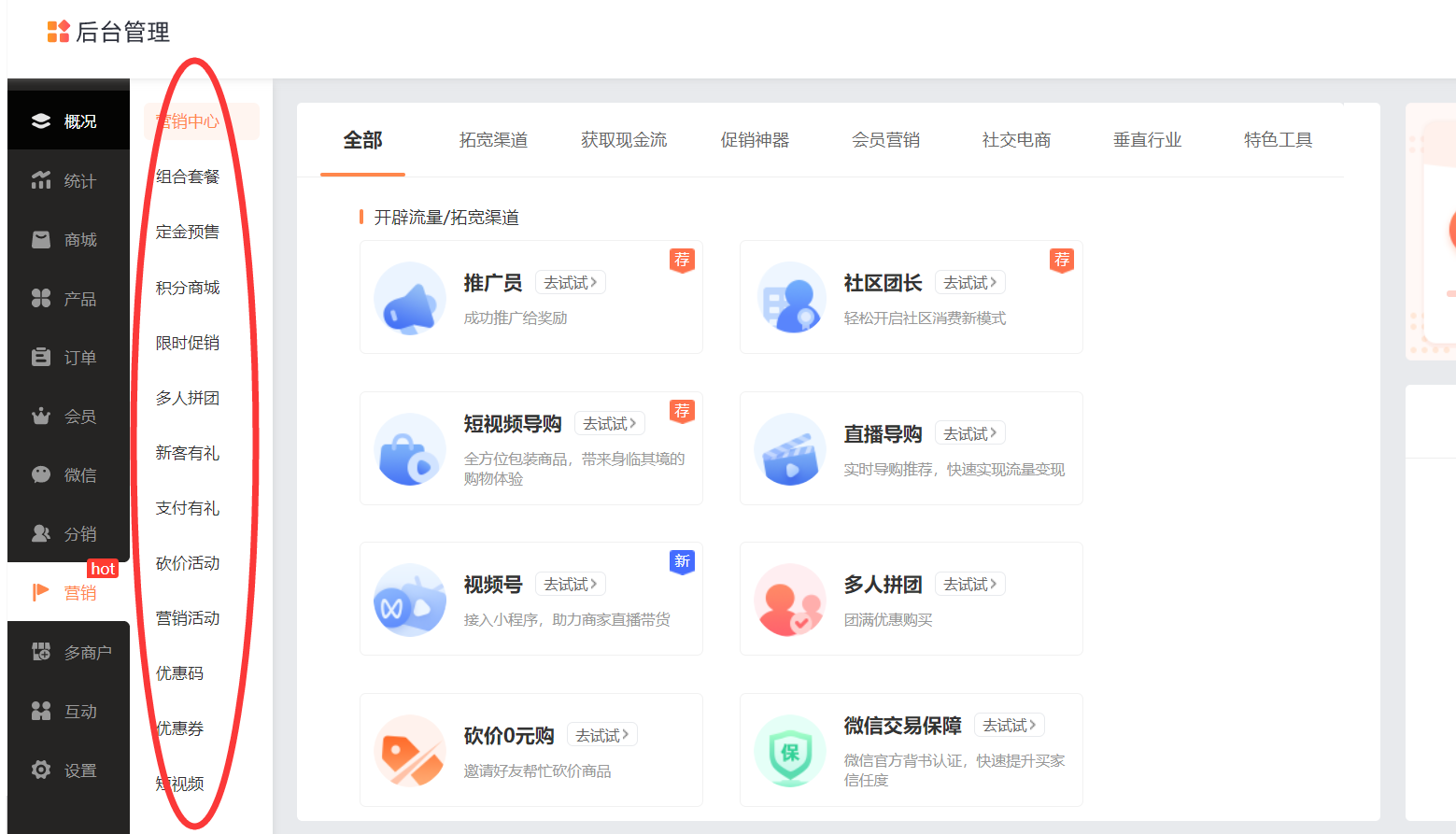This screenshot has height=834, width=1456.
Task: Click the 视频号 channel icon
Action: tap(410, 600)
